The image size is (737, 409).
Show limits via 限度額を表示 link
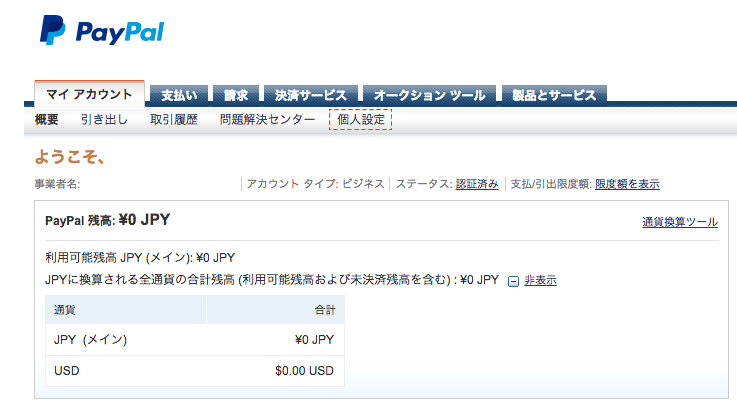pyautogui.click(x=627, y=184)
